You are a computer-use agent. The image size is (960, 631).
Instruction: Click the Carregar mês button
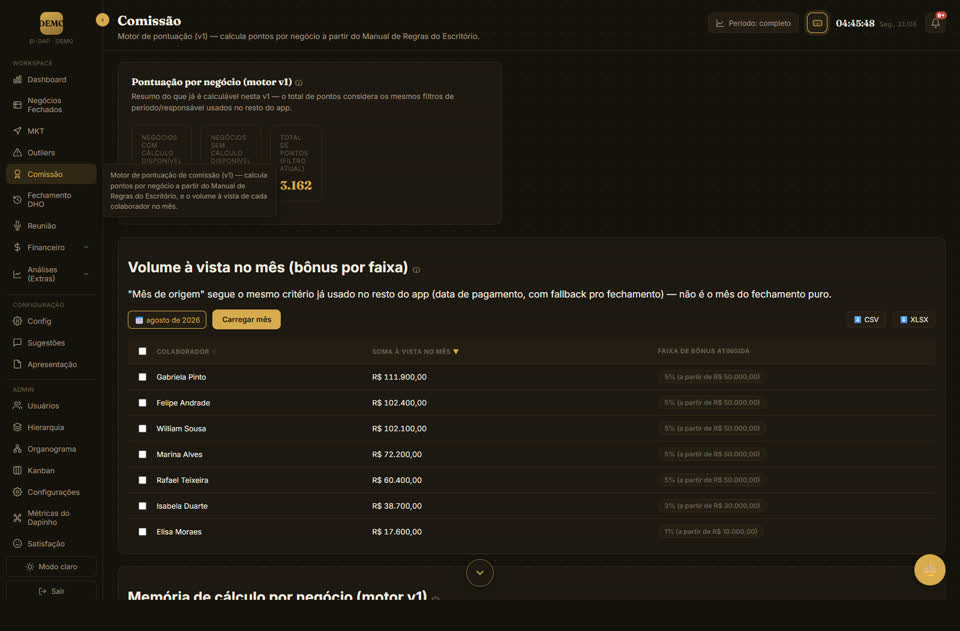[247, 319]
